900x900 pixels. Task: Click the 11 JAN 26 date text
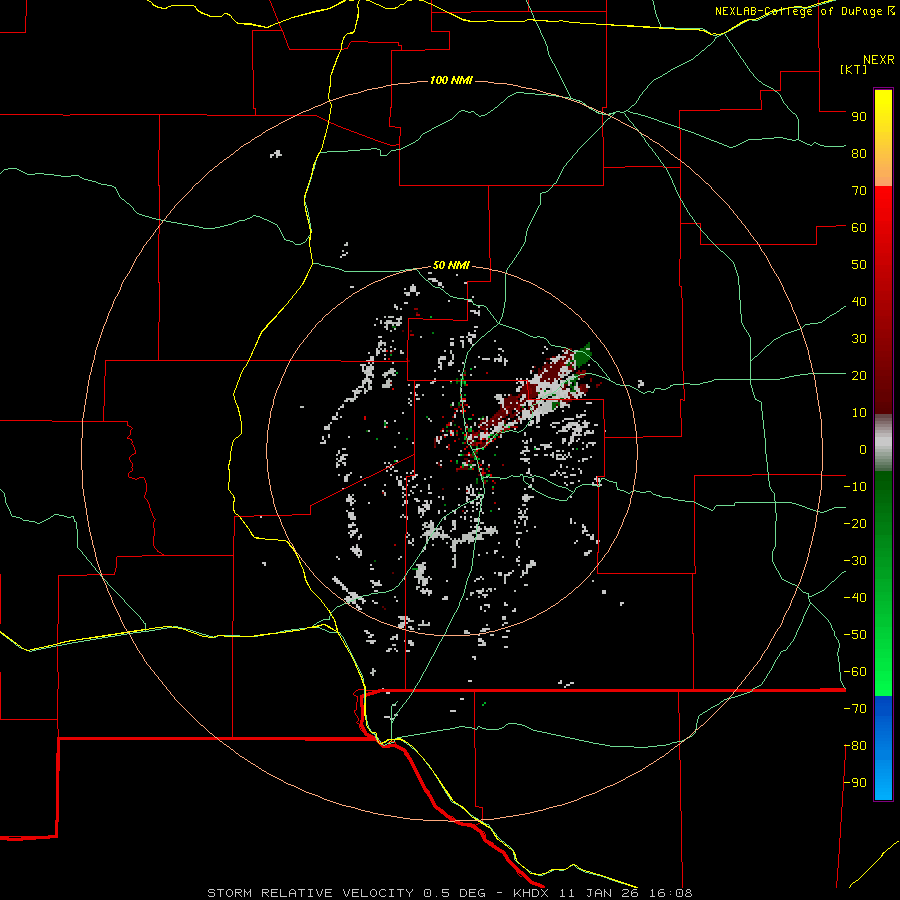click(599, 893)
